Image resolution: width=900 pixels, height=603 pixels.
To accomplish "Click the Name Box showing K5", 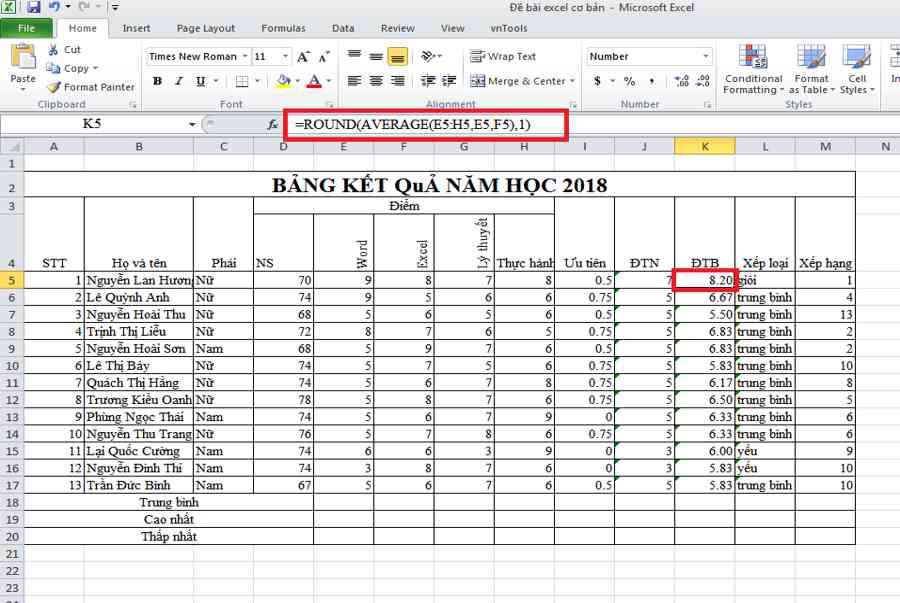I will point(92,124).
